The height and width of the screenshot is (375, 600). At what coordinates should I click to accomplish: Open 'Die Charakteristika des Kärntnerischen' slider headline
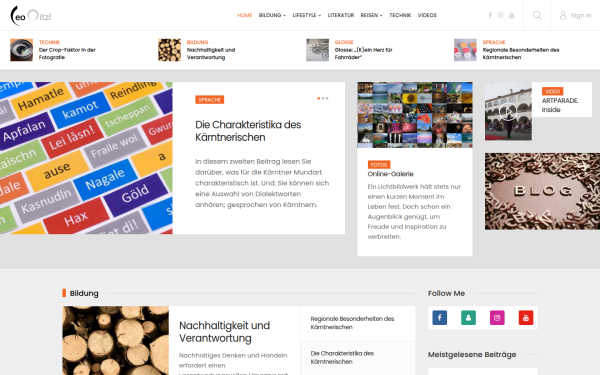tap(248, 131)
